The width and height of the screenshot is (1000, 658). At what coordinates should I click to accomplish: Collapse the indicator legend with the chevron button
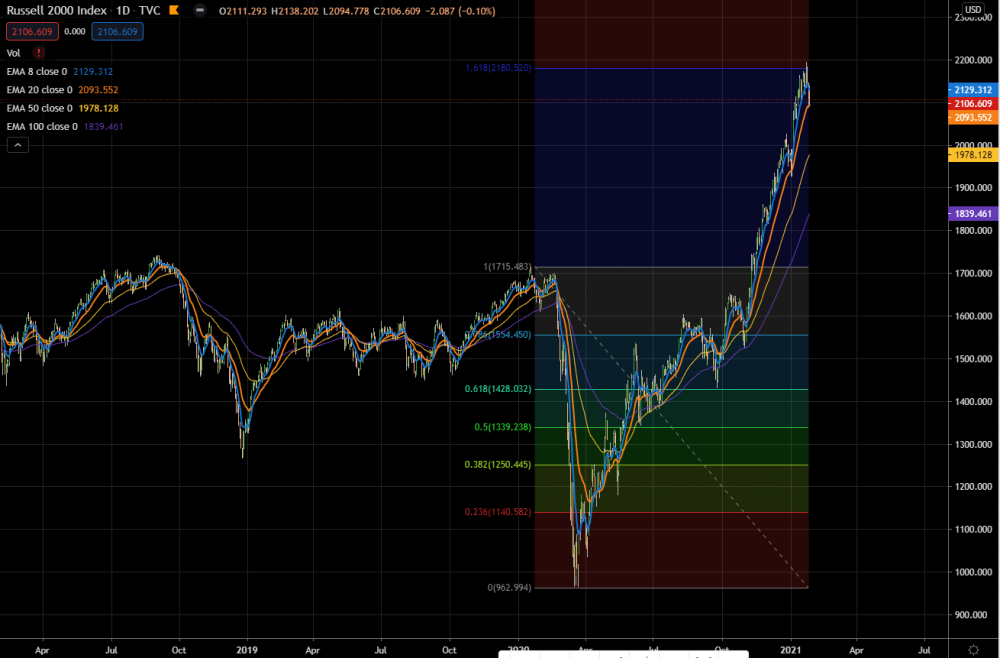click(x=17, y=146)
